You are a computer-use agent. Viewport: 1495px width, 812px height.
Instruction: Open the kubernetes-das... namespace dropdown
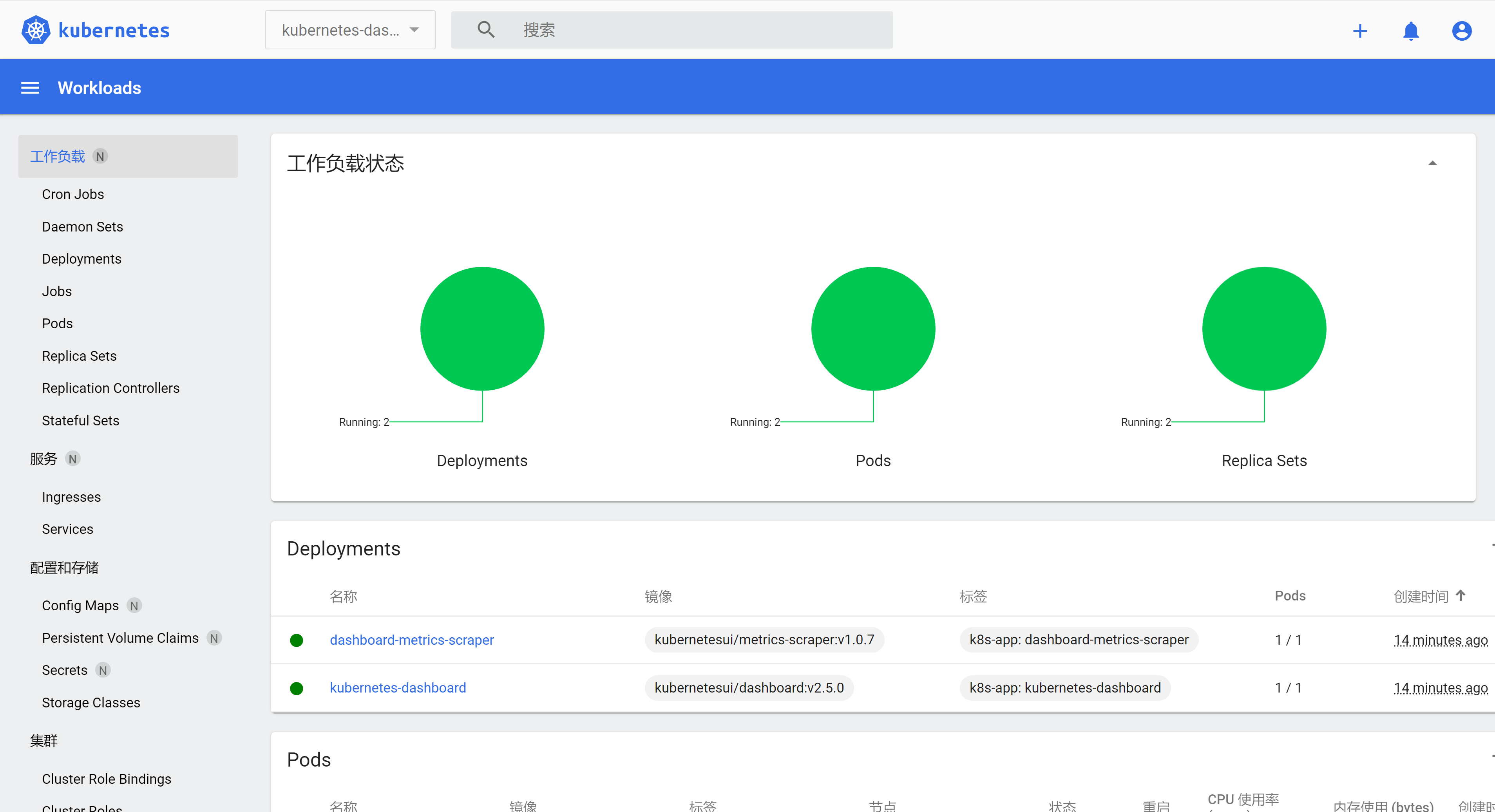coord(350,30)
